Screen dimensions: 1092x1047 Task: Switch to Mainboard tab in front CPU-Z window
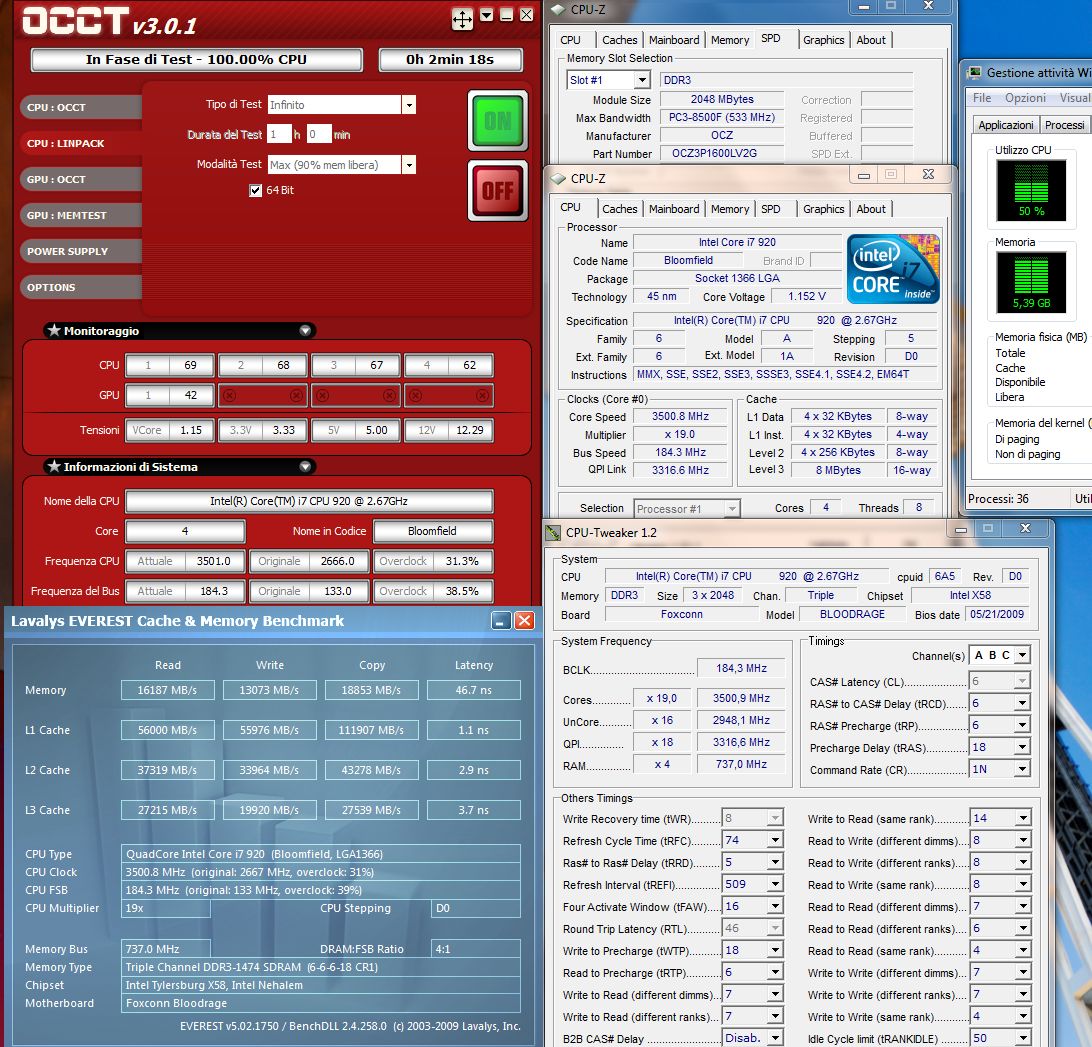[x=673, y=209]
